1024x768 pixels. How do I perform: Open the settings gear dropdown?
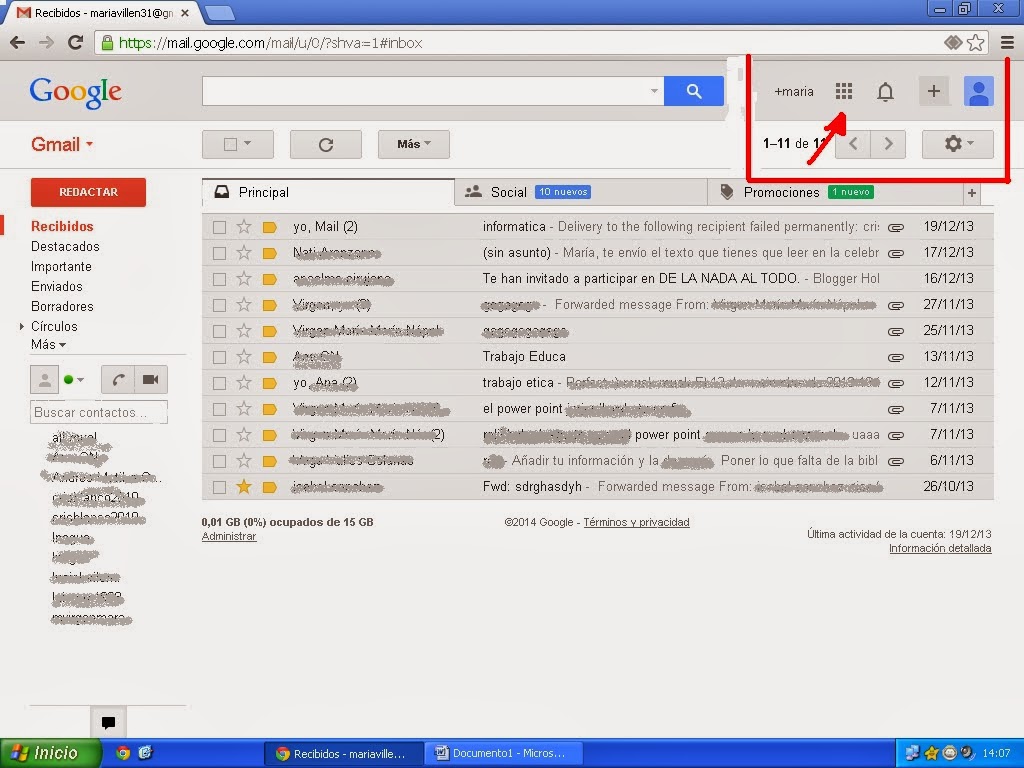tap(958, 144)
